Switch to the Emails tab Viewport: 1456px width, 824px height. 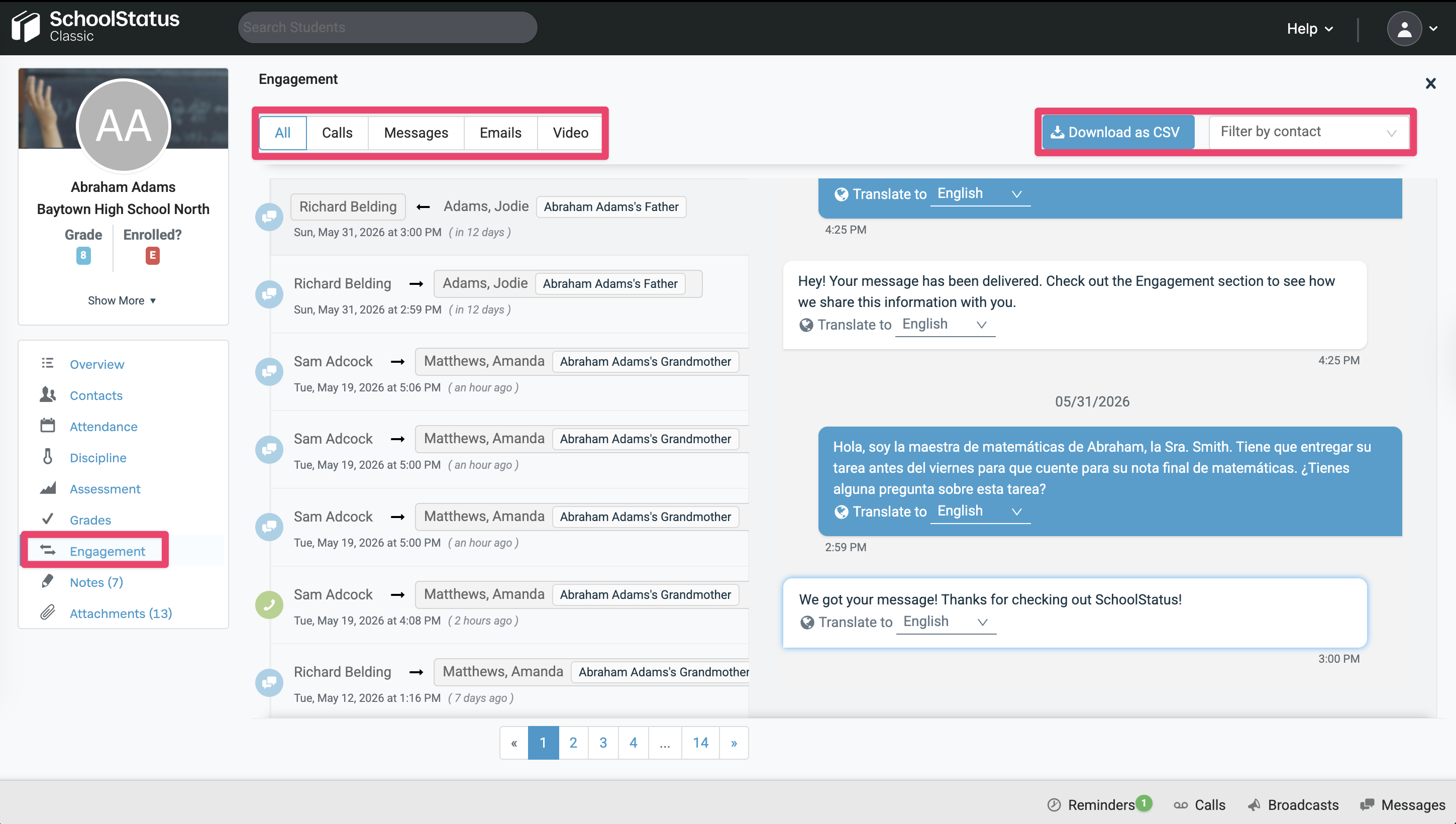(x=500, y=133)
